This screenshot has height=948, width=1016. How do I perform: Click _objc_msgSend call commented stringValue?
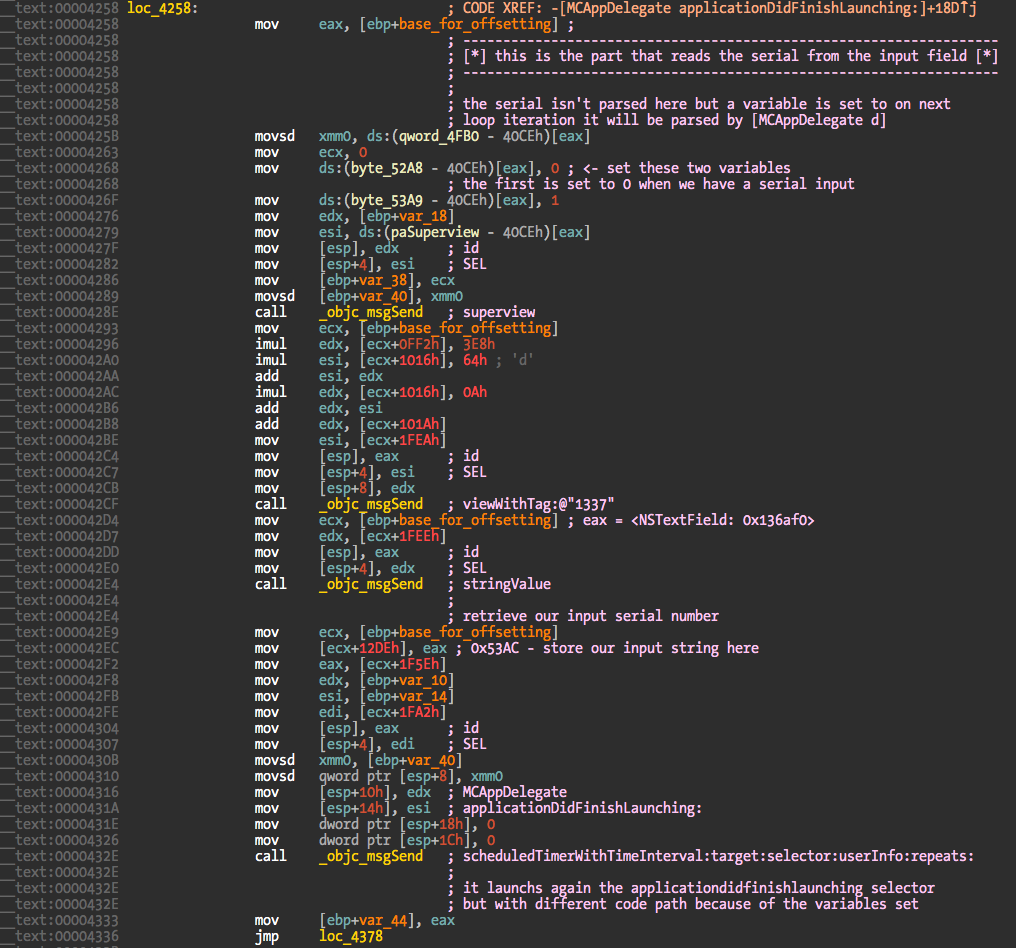tap(370, 584)
